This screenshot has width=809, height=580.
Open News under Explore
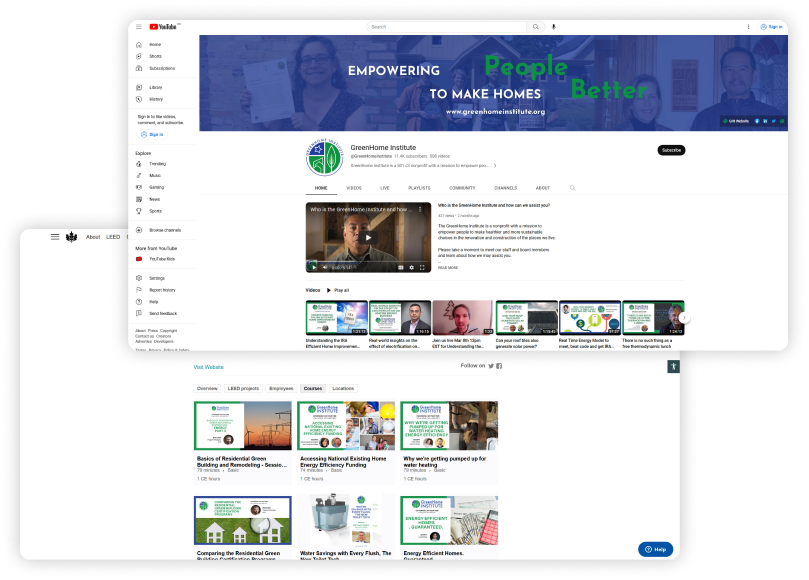tap(149, 199)
